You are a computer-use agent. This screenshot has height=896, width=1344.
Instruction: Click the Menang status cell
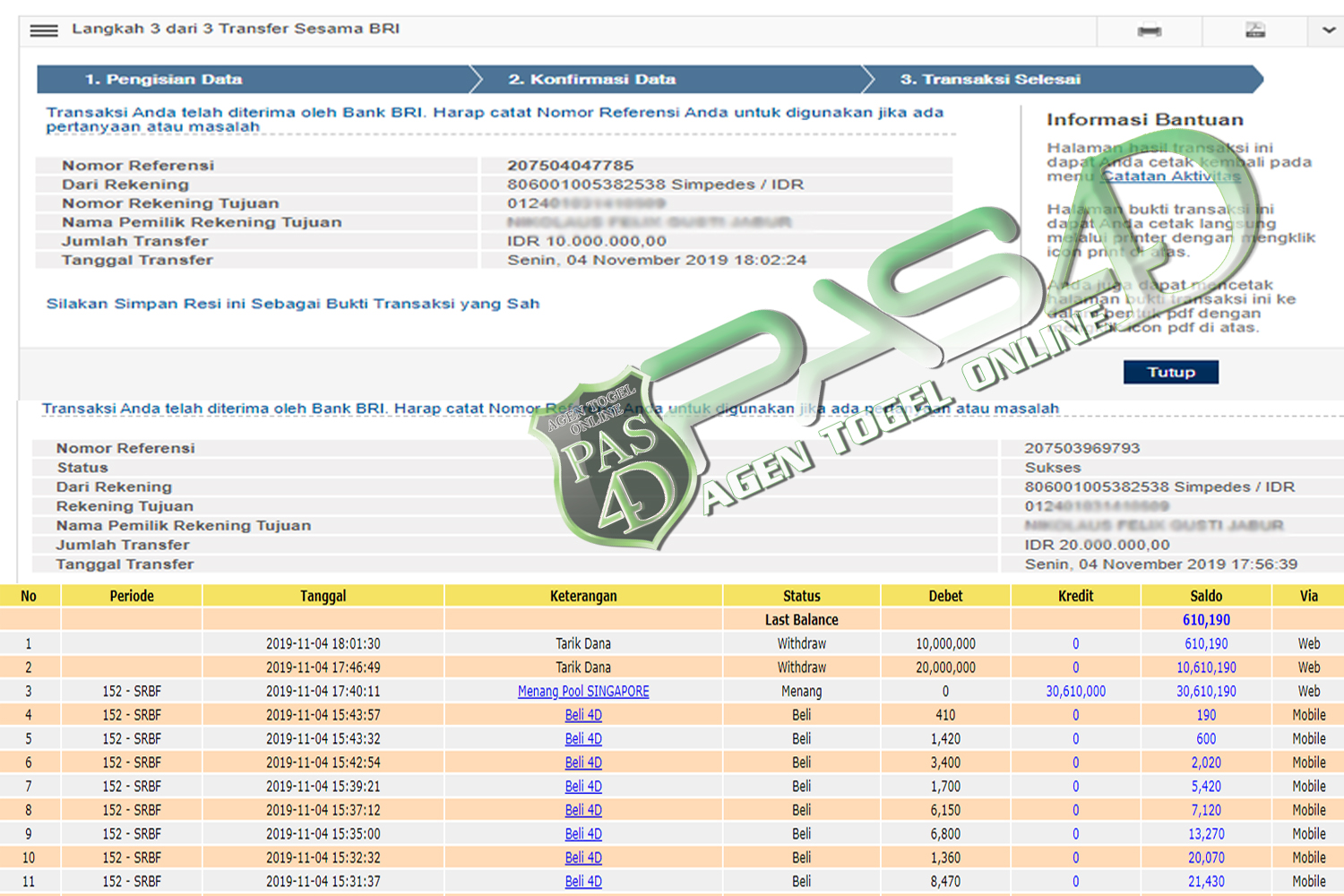pos(802,692)
